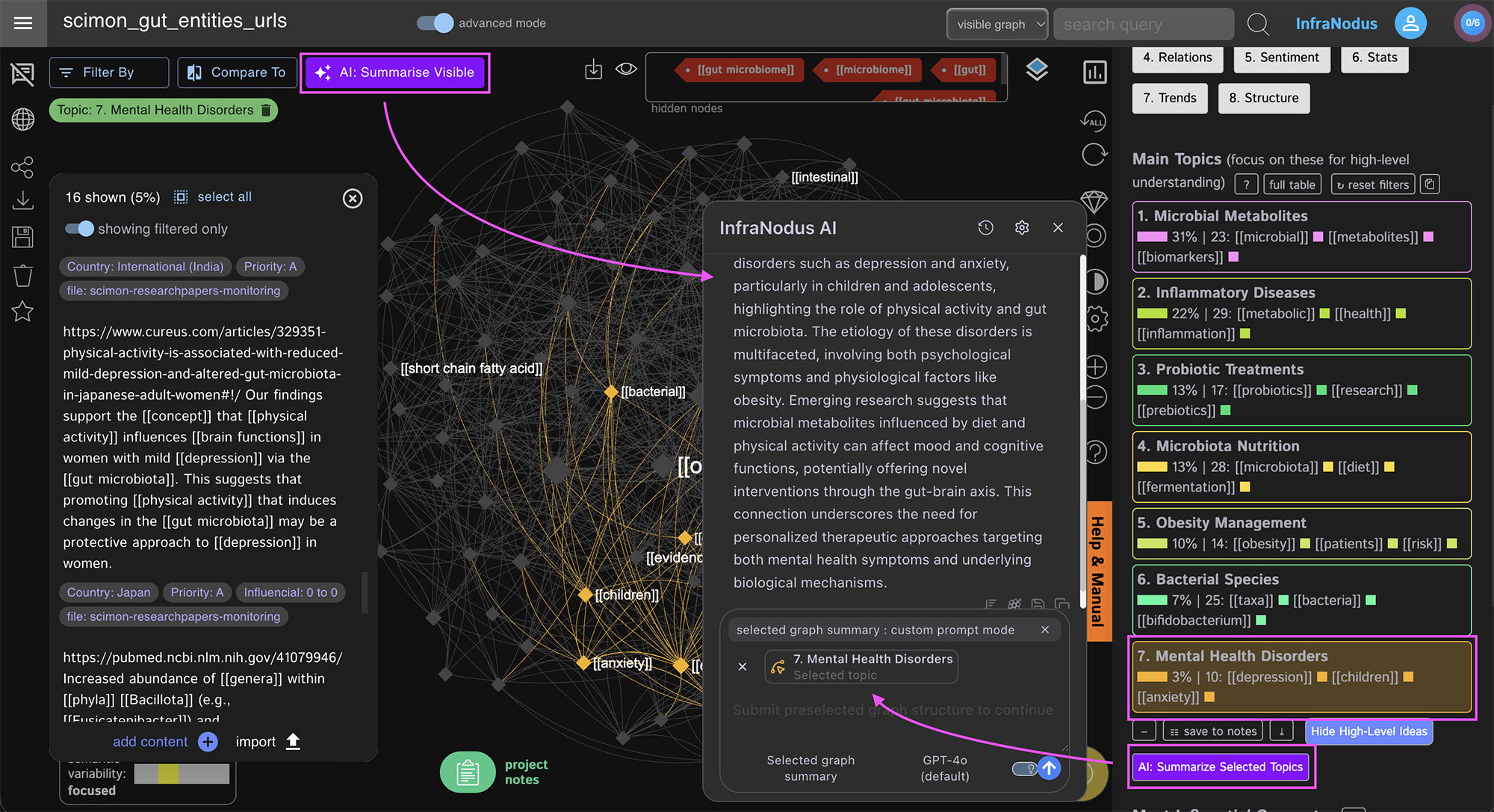The width and height of the screenshot is (1494, 812).
Task: Open the Help & Manual side tab
Action: click(1098, 571)
